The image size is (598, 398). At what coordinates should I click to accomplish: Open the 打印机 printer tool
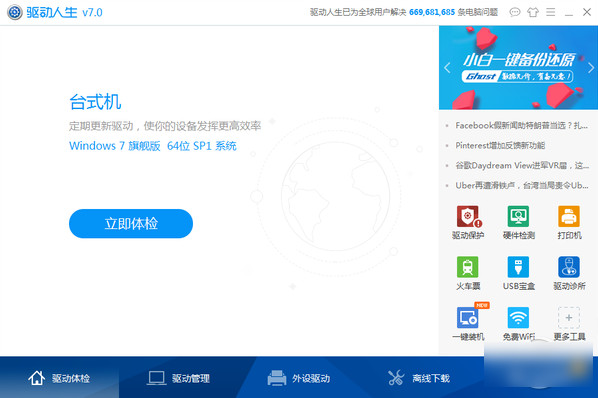[569, 223]
